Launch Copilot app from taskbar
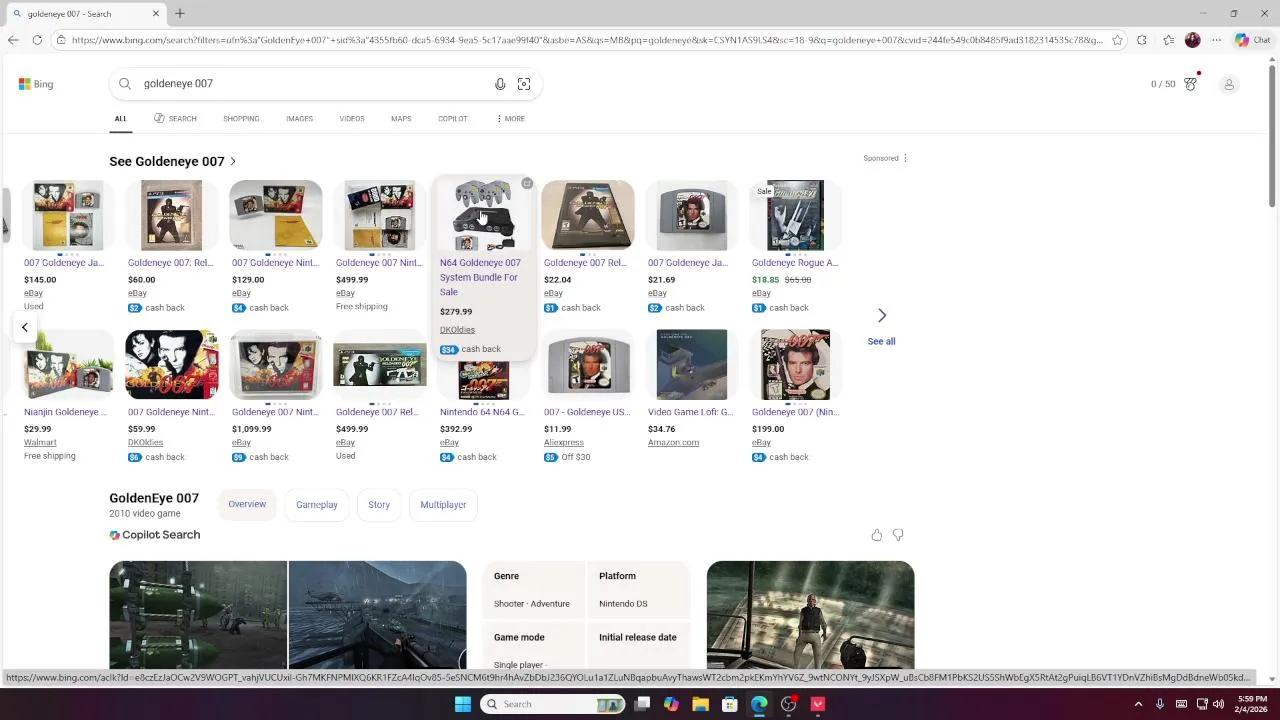The image size is (1280, 720). click(671, 704)
